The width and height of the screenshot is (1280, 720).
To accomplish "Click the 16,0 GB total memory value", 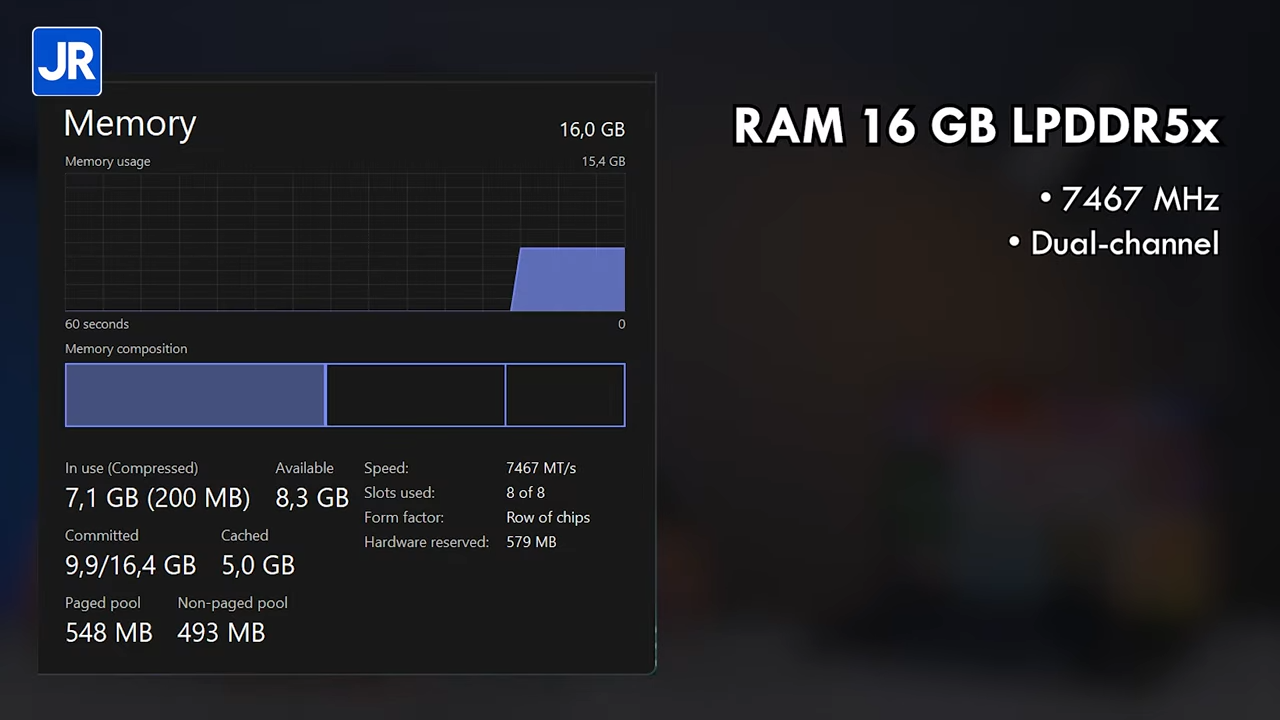I will [x=592, y=129].
